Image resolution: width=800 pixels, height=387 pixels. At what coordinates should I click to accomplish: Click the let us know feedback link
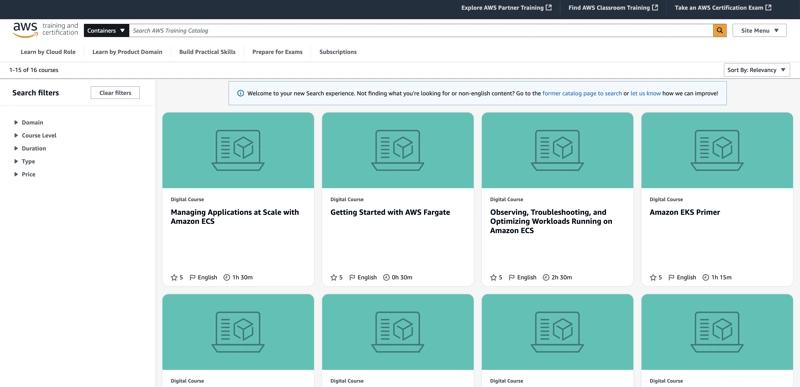tap(645, 94)
